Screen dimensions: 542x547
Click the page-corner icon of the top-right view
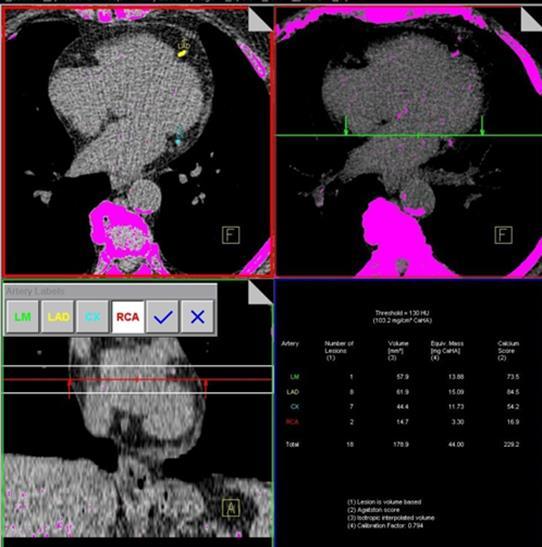531,20
